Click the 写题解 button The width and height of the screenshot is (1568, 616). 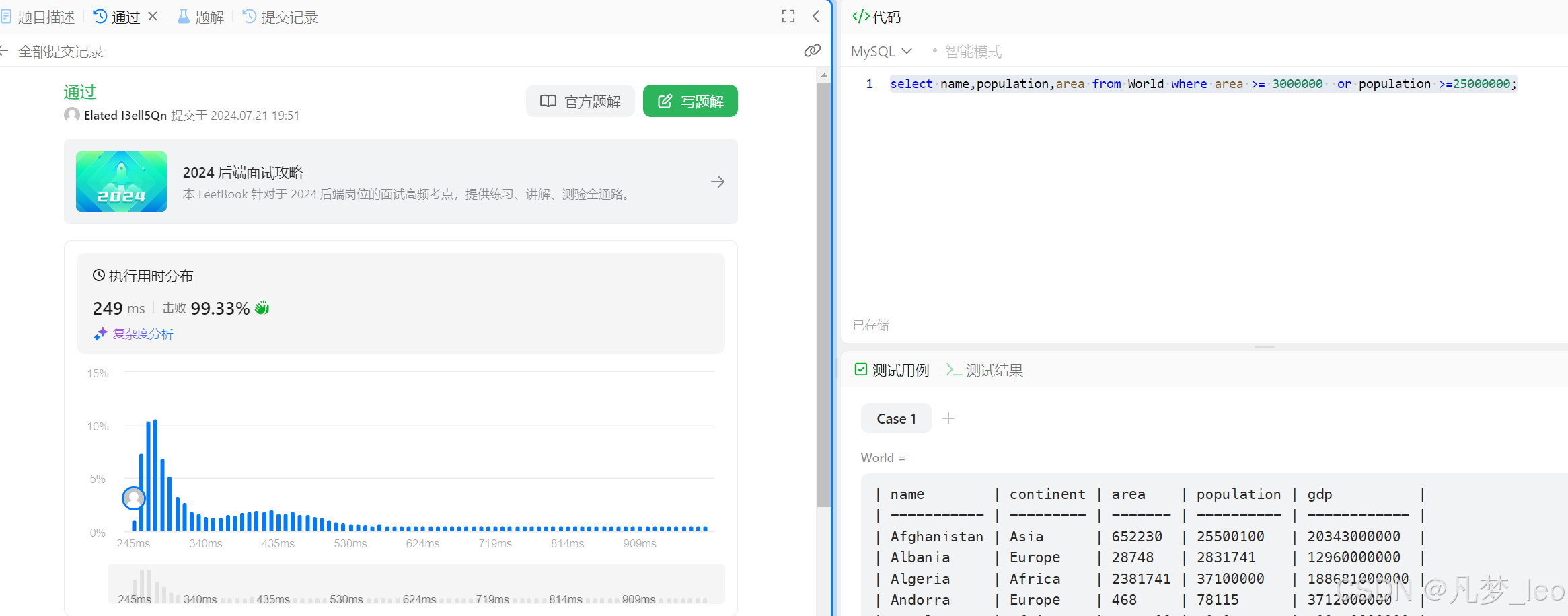[x=690, y=101]
